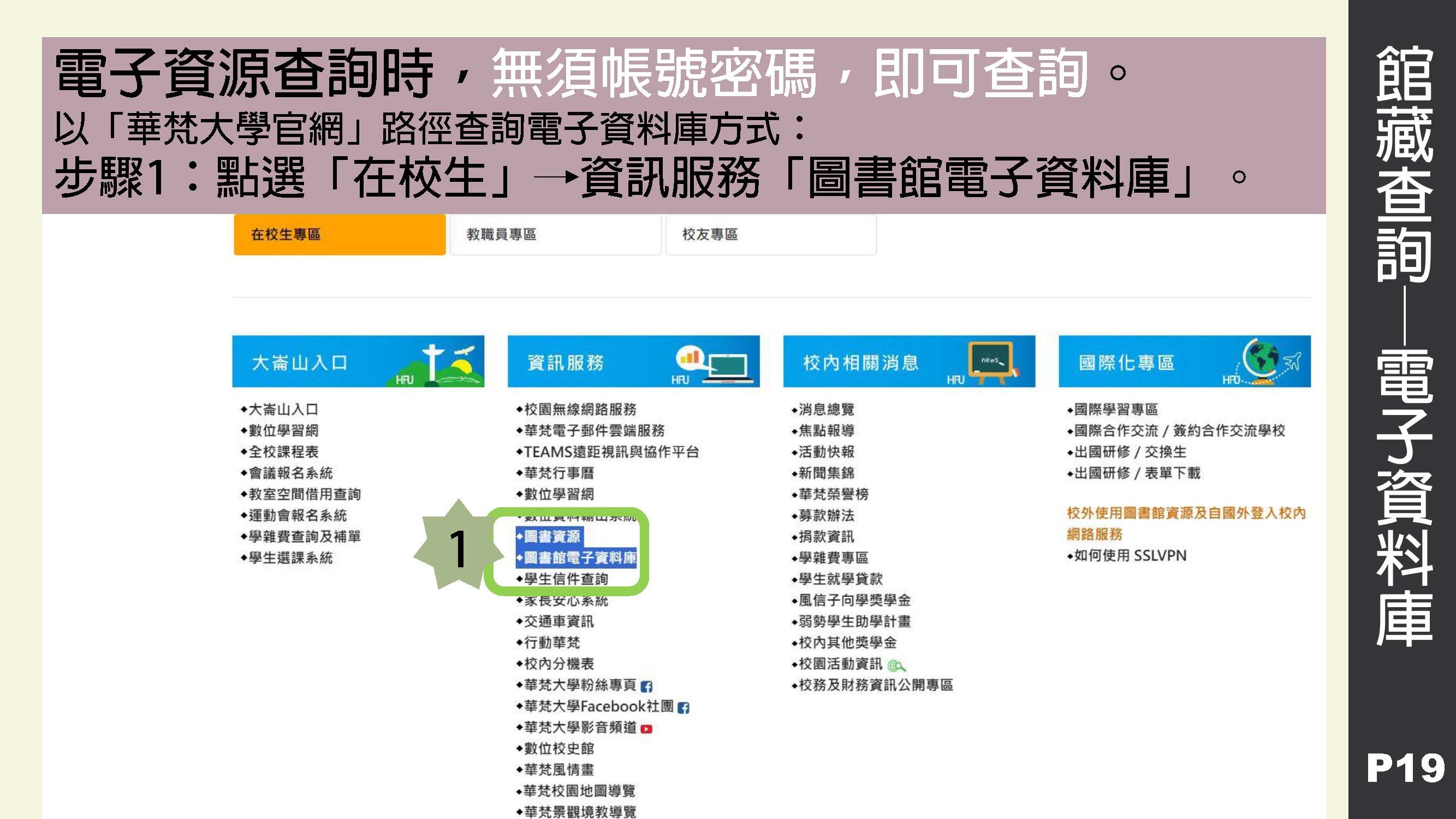The width and height of the screenshot is (1456, 819).
Task: Select the 在校生專區 tab
Action: pos(339,235)
